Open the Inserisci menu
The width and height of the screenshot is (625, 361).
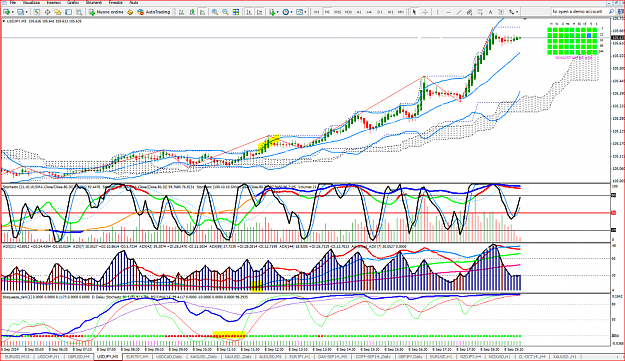click(54, 2)
